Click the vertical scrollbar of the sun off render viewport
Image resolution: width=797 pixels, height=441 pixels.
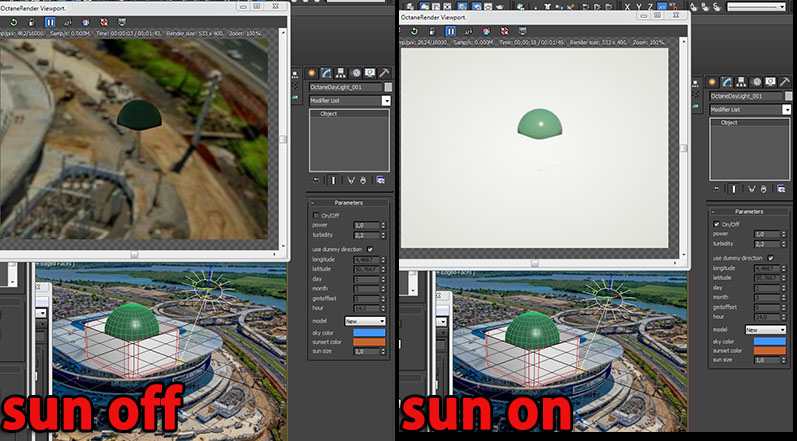tap(284, 140)
